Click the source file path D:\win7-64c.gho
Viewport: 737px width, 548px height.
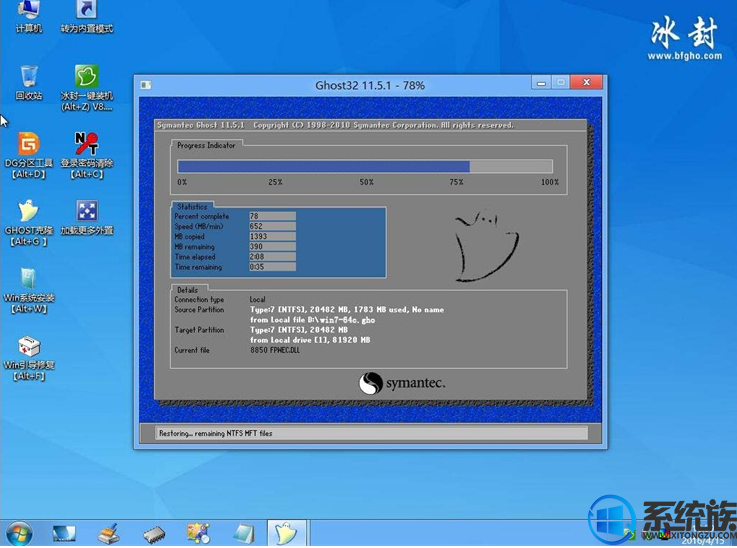341,320
